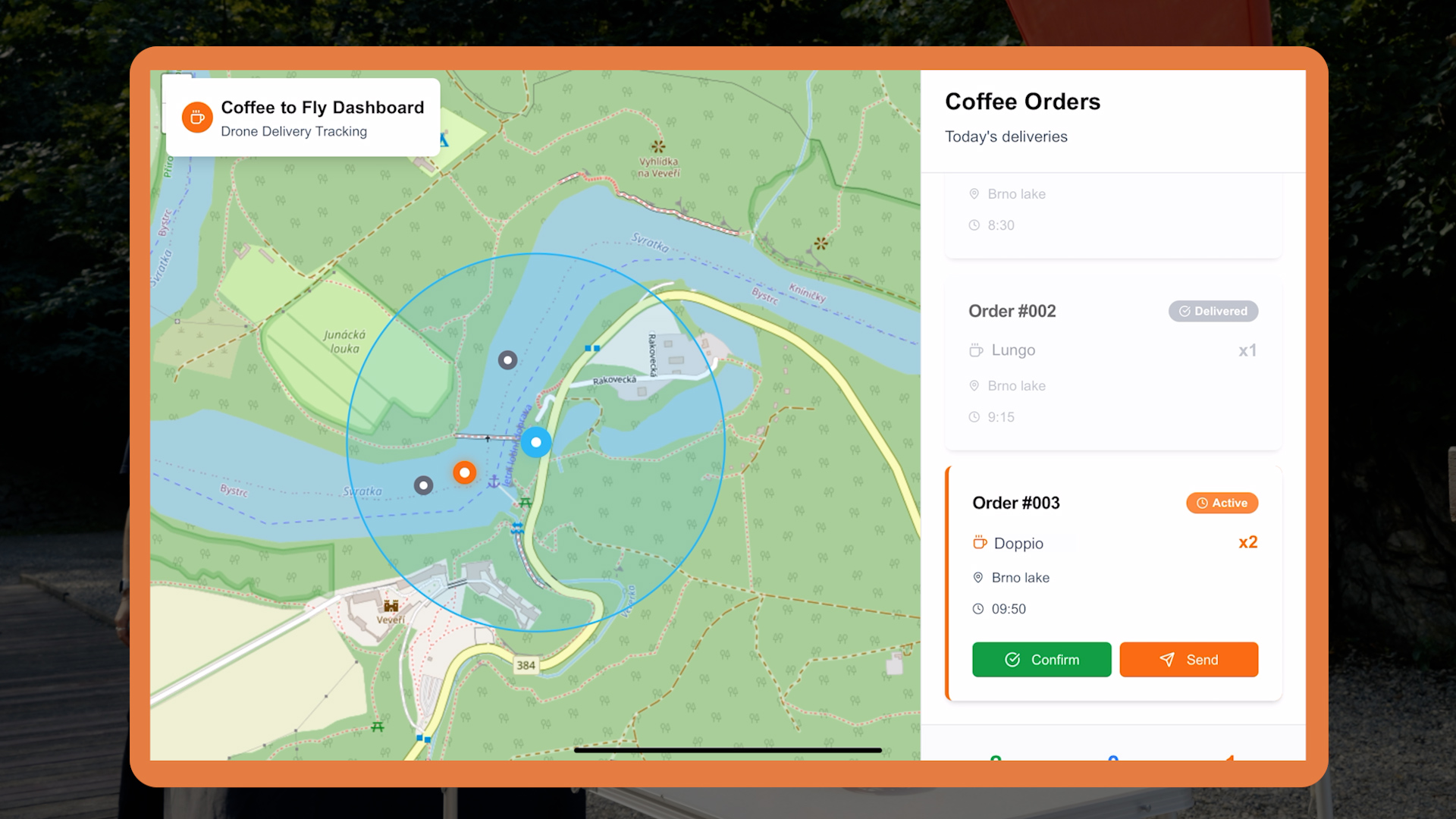Image resolution: width=1456 pixels, height=819 pixels.
Task: Click the Vyhlídka na Veveří viewpoint icon
Action: coord(658,146)
